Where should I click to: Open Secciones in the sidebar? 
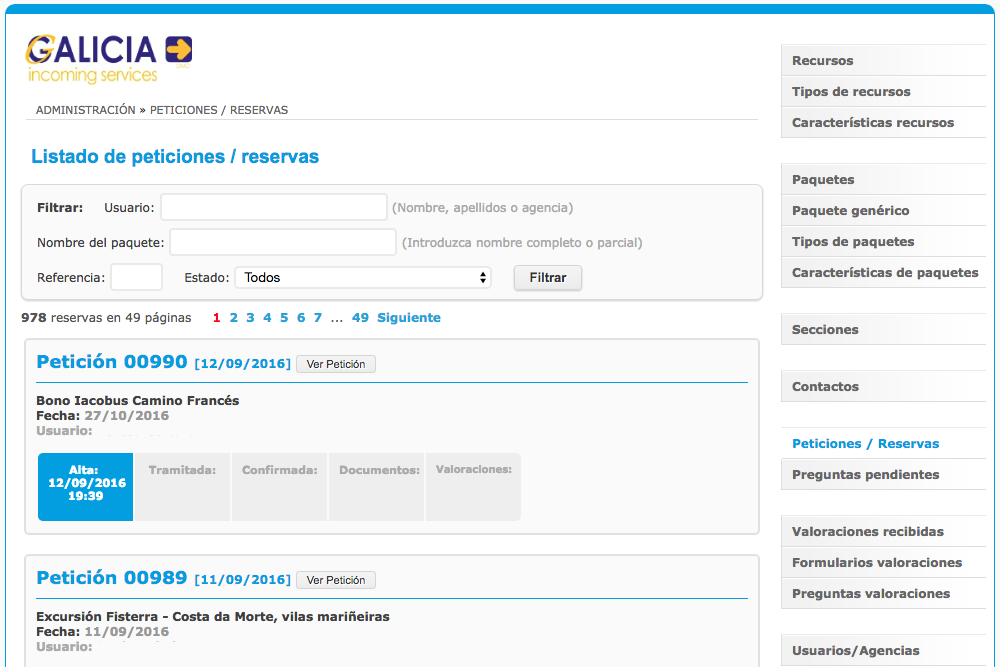click(883, 330)
